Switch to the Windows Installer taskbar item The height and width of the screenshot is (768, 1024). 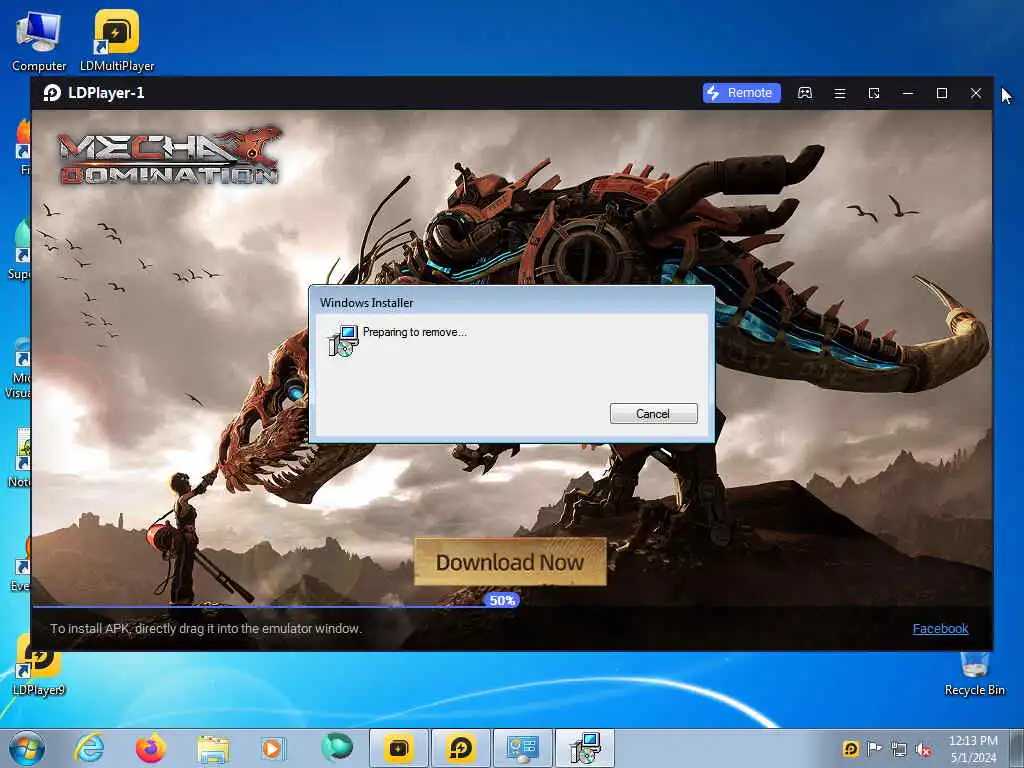pos(584,748)
